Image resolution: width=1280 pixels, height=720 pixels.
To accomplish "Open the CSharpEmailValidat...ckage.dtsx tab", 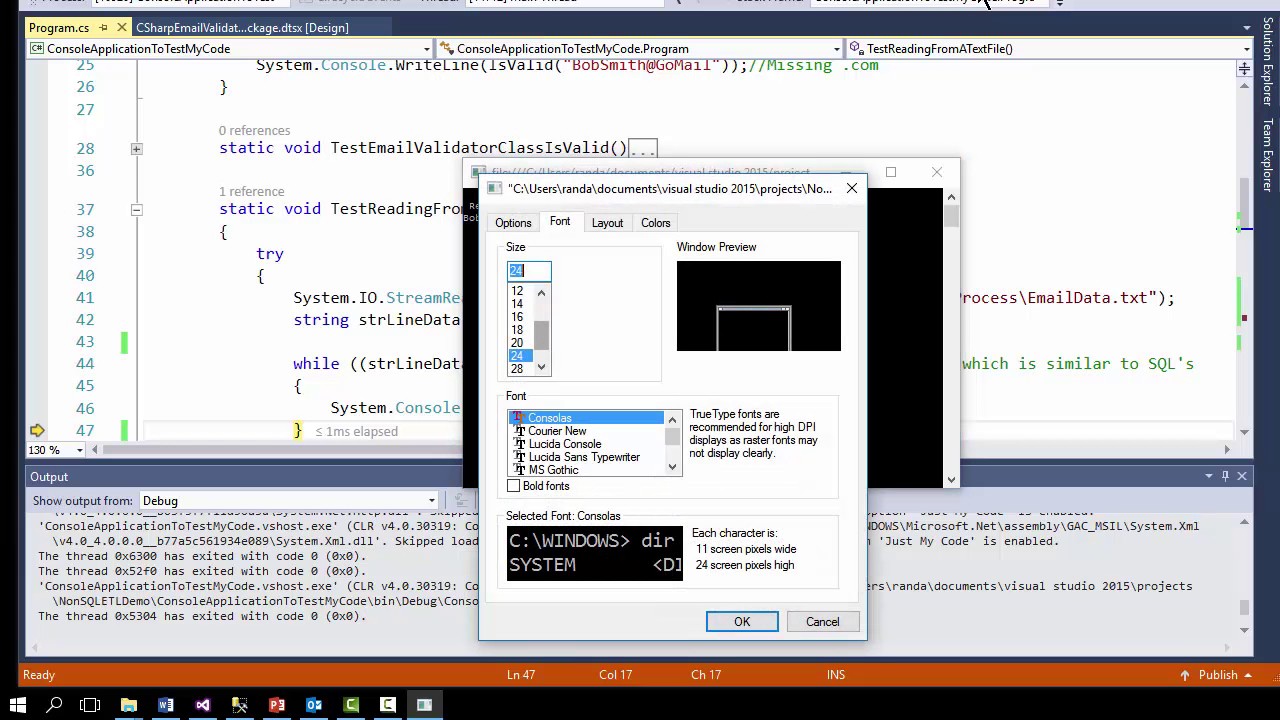I will (x=242, y=28).
